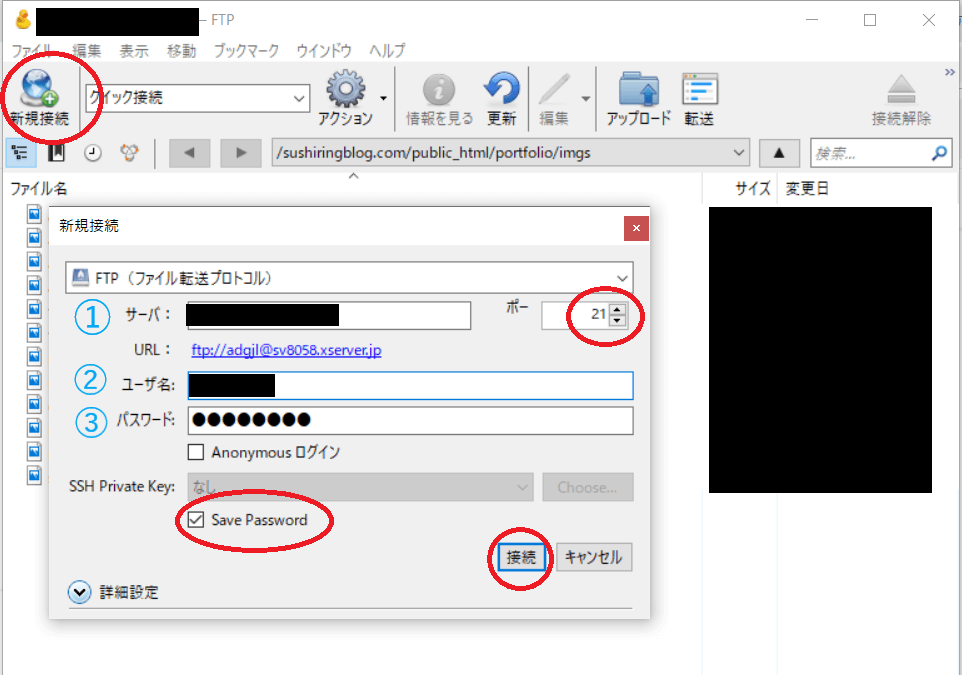Open the 移動 menu

[x=182, y=50]
